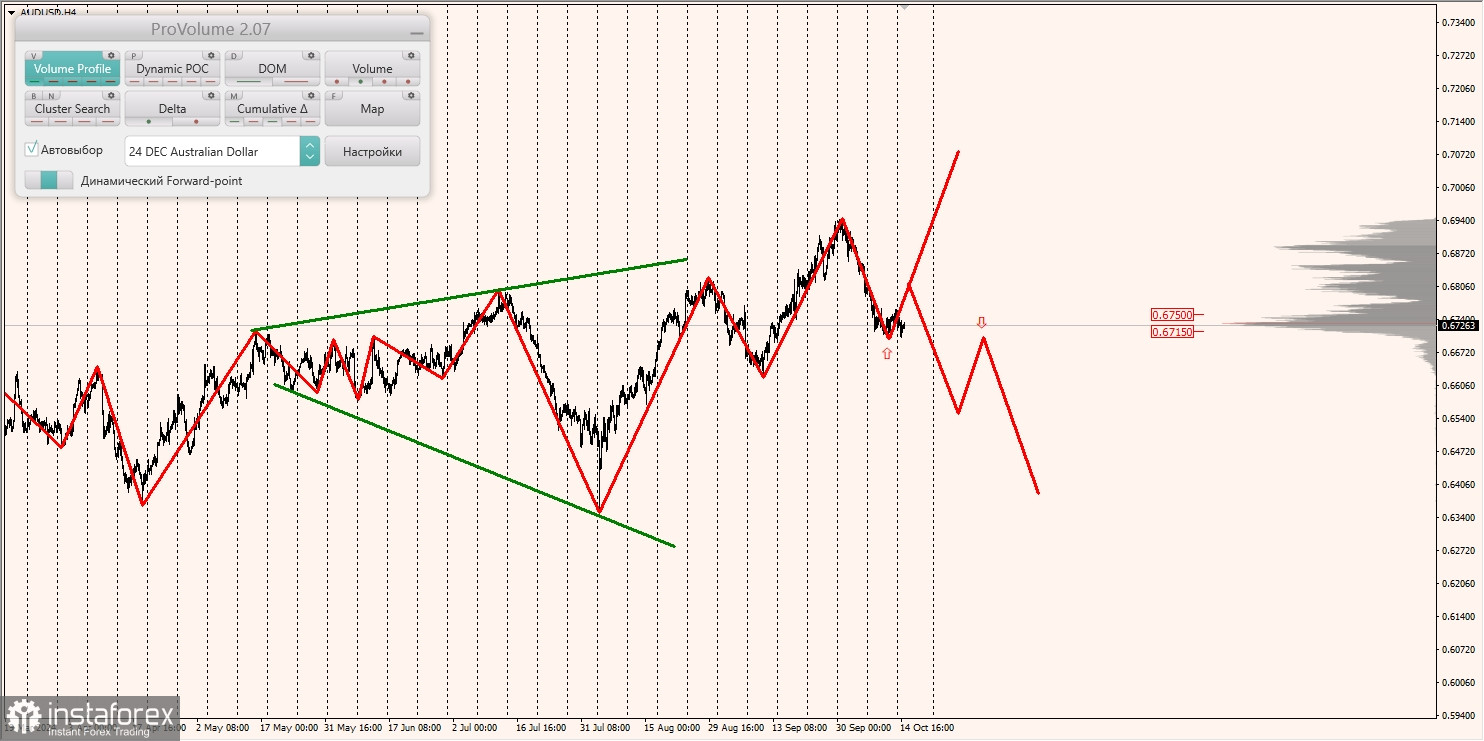Click the 0.69400 price axis label
Image resolution: width=1484 pixels, height=741 pixels.
[x=1459, y=221]
